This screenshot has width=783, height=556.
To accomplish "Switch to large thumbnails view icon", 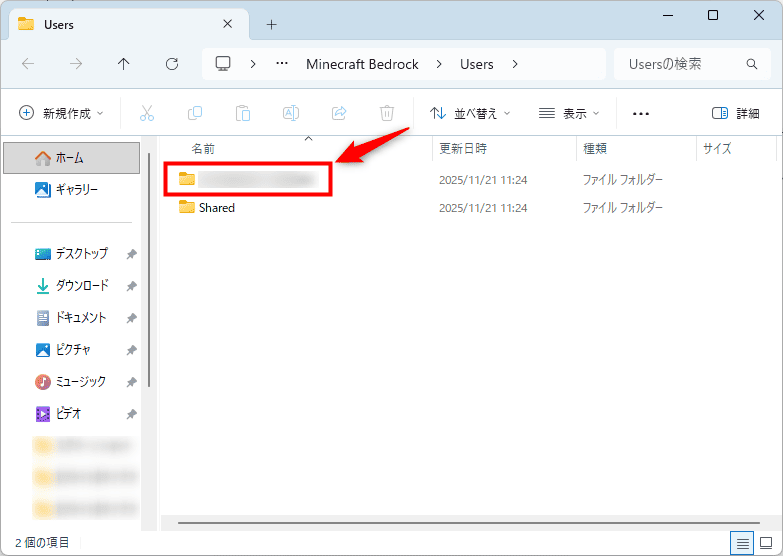I will click(766, 543).
